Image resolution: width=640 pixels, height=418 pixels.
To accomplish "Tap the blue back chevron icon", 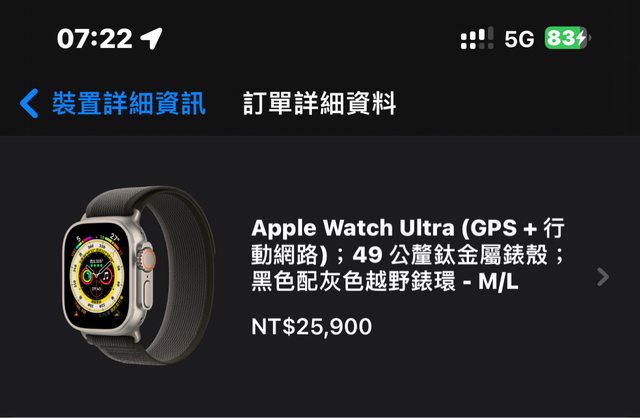I will point(29,103).
